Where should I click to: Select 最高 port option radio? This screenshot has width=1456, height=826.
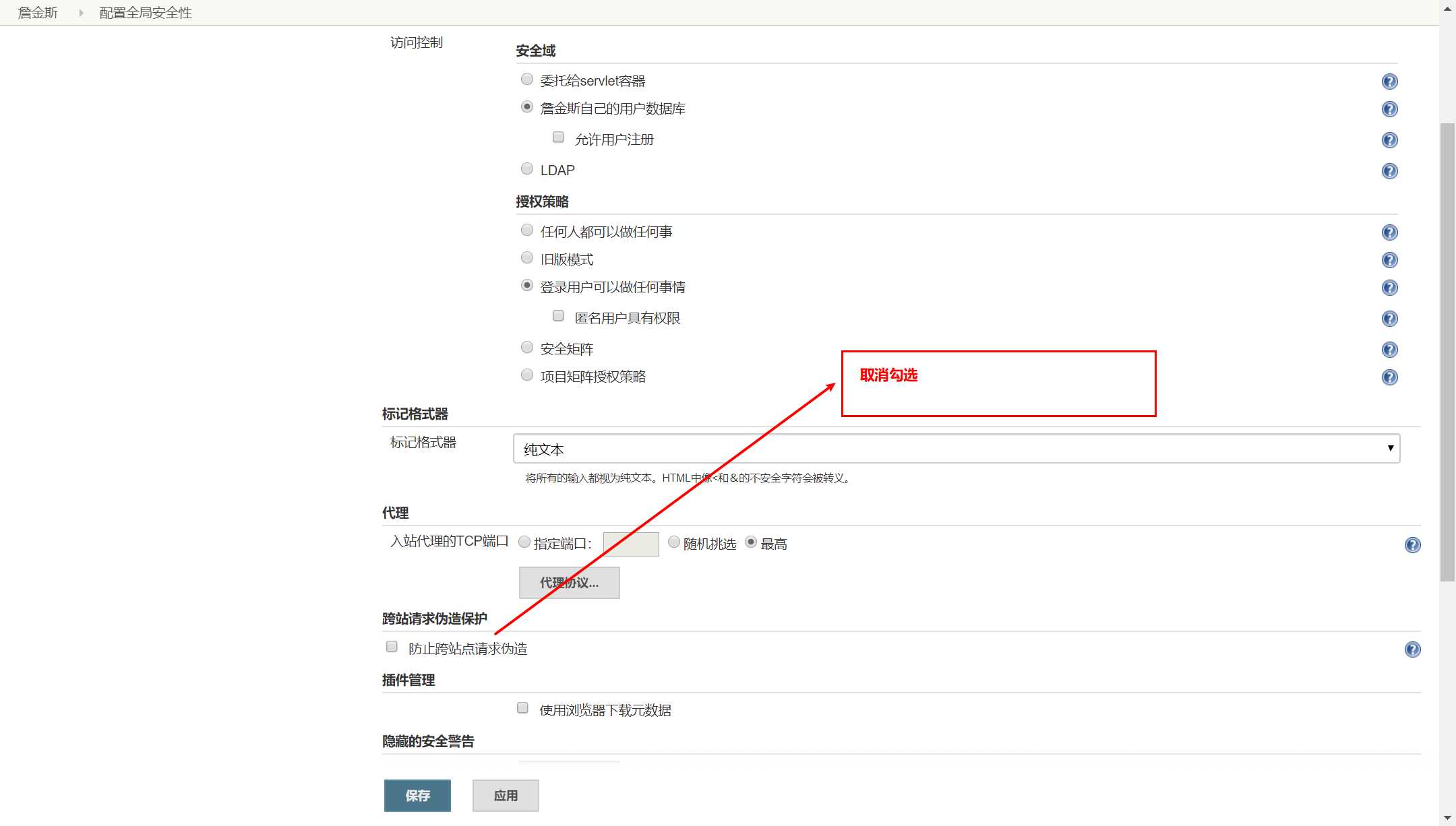751,542
